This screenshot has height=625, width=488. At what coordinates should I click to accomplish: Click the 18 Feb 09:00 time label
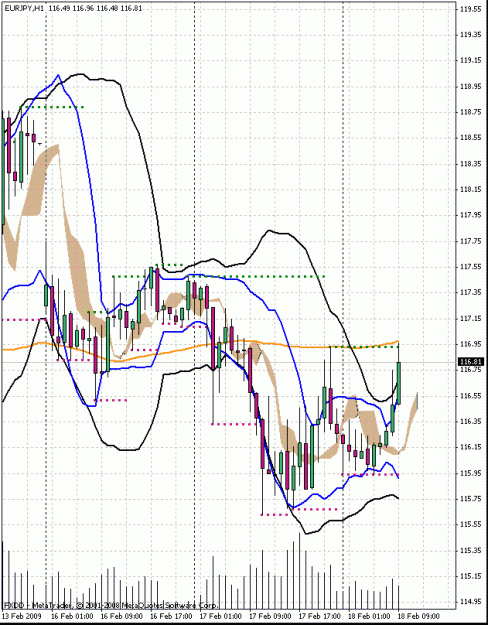pos(417,616)
